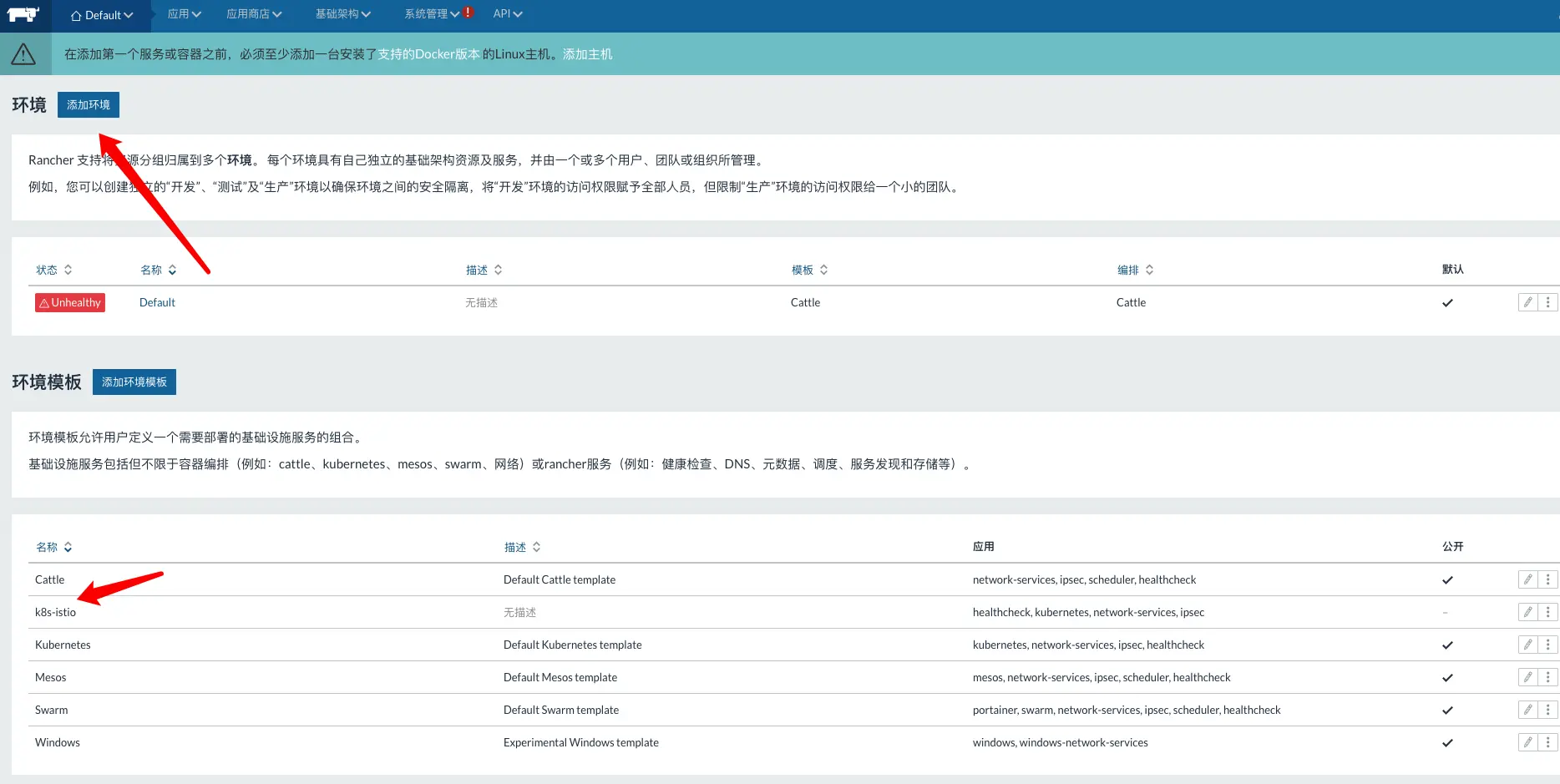
Task: Open the Default environment switcher dropdown
Action: click(102, 15)
